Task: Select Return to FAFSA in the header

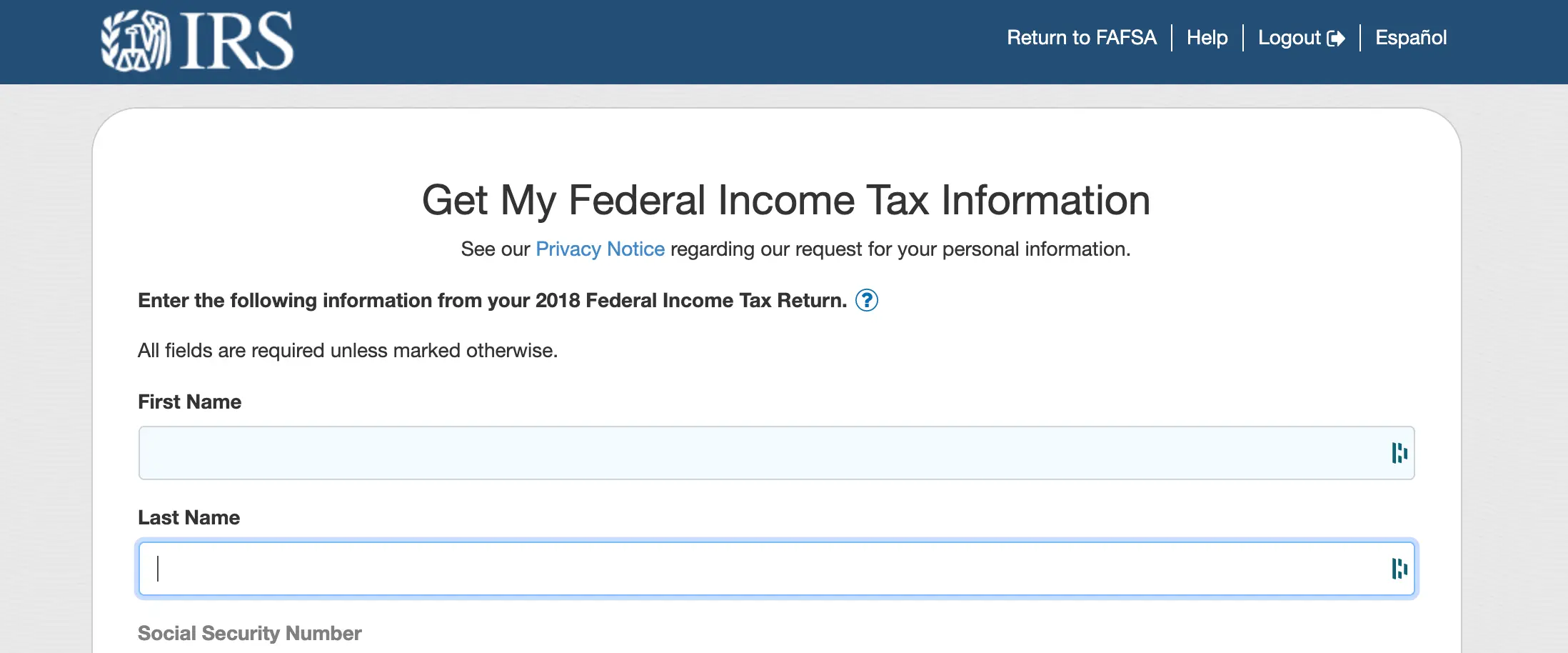Action: (1081, 38)
